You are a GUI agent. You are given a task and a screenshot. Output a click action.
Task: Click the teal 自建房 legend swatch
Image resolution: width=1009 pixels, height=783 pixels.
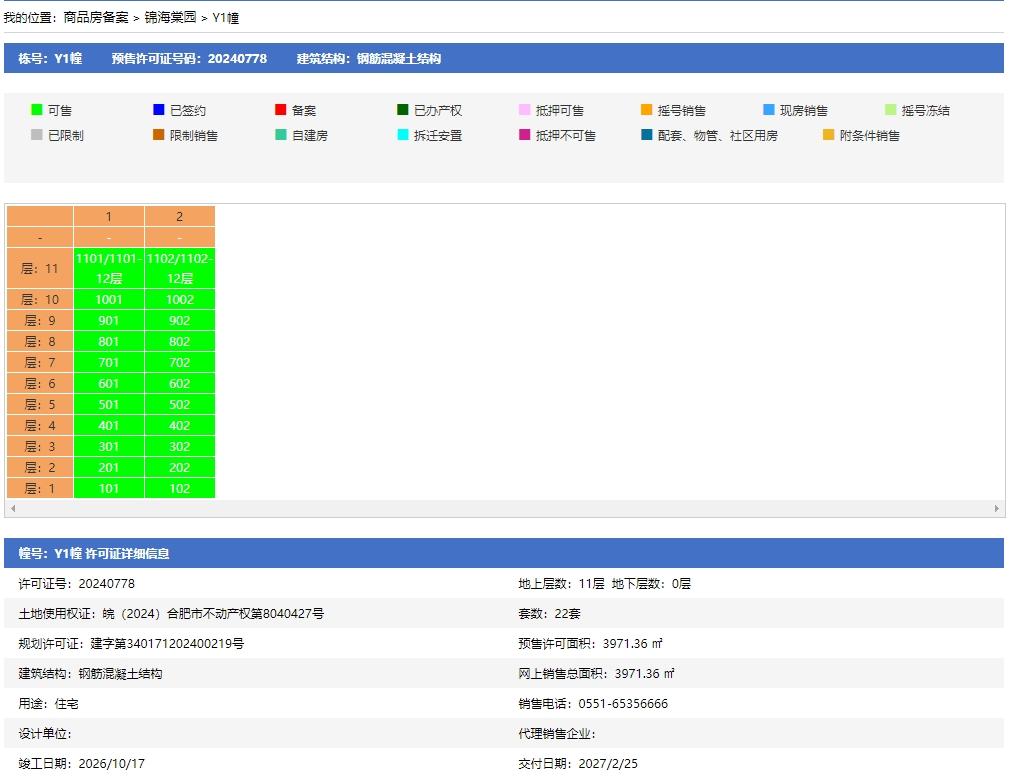(x=280, y=135)
